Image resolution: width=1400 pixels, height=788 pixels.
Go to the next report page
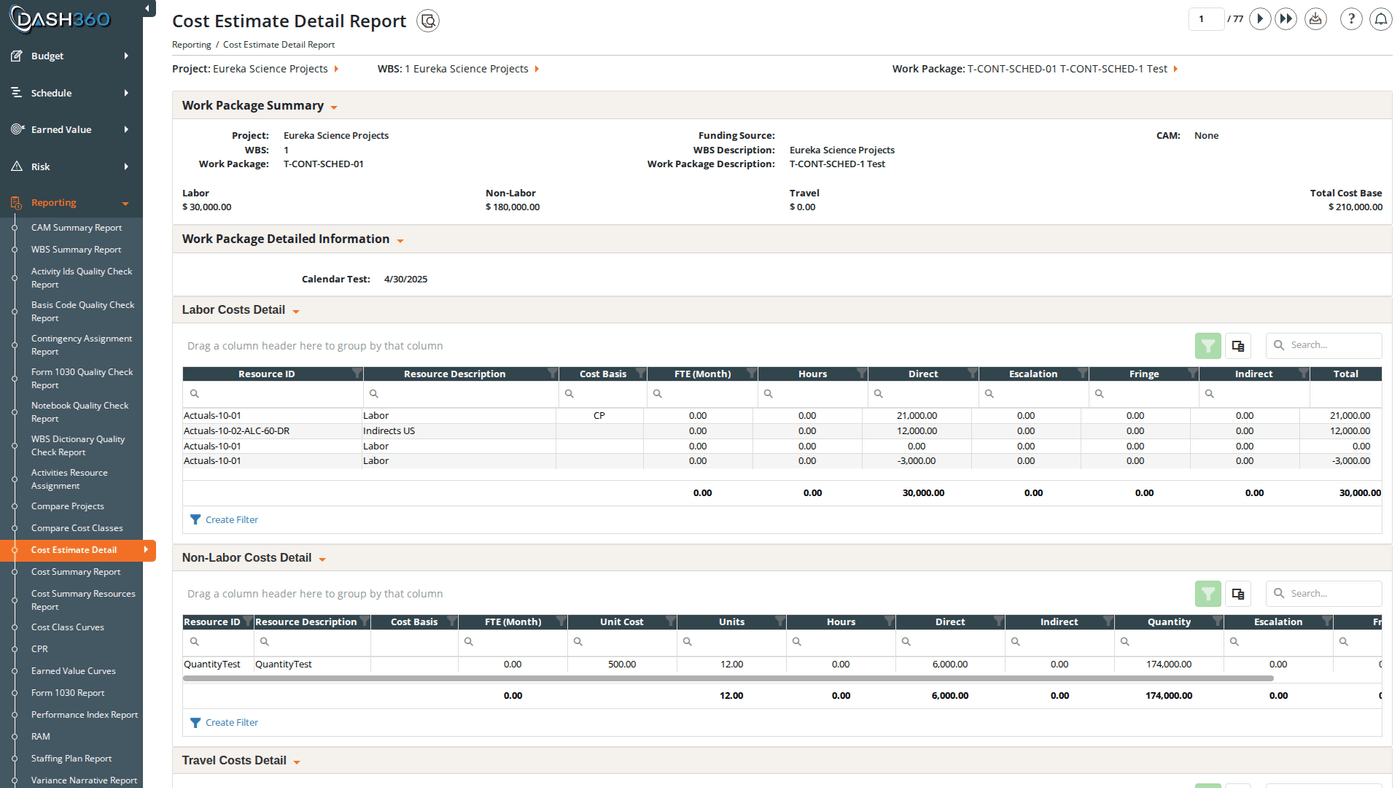(x=1260, y=19)
